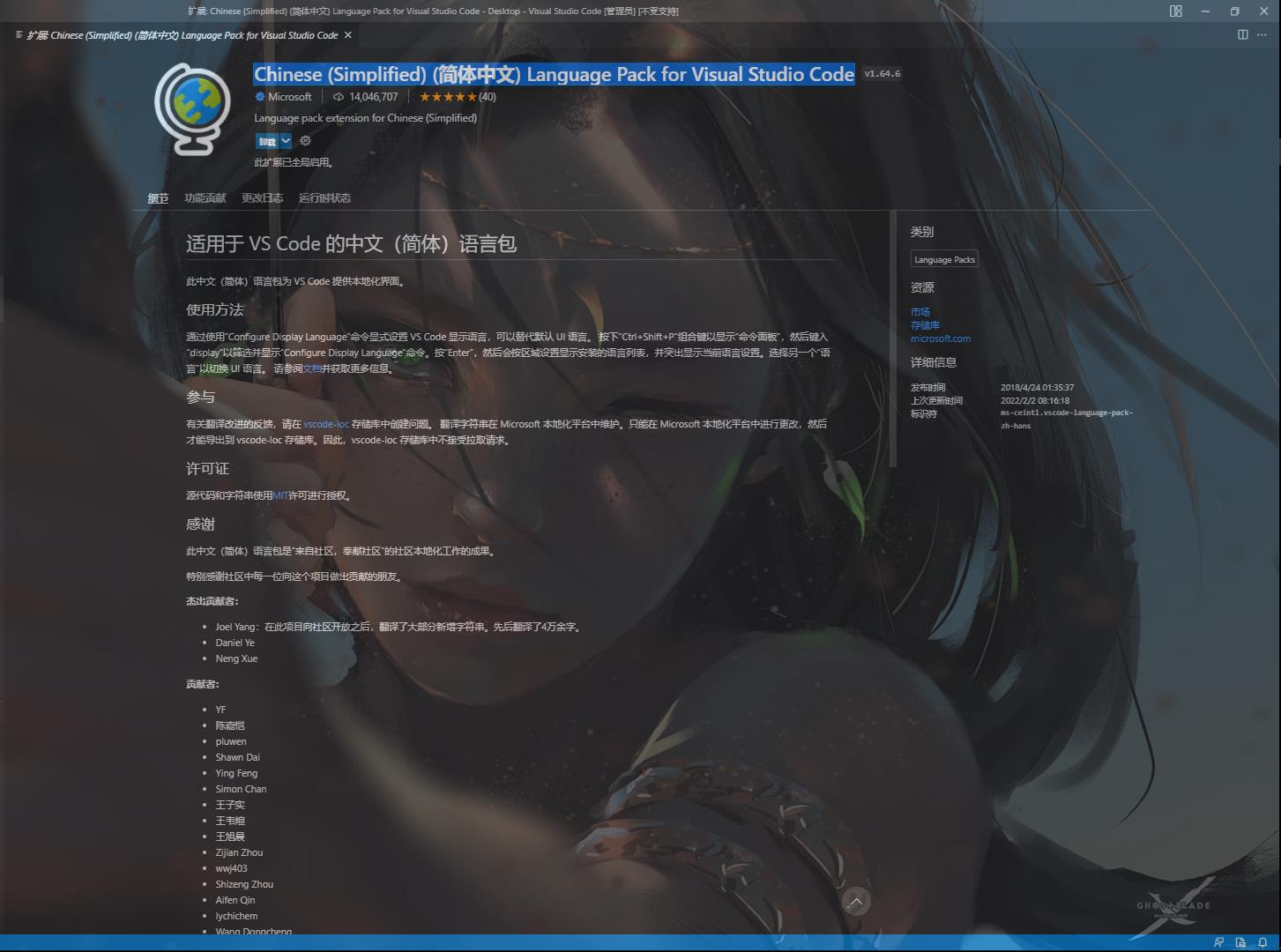1281x952 pixels.
Task: Switch to the 细节 details tab
Action: click(158, 198)
